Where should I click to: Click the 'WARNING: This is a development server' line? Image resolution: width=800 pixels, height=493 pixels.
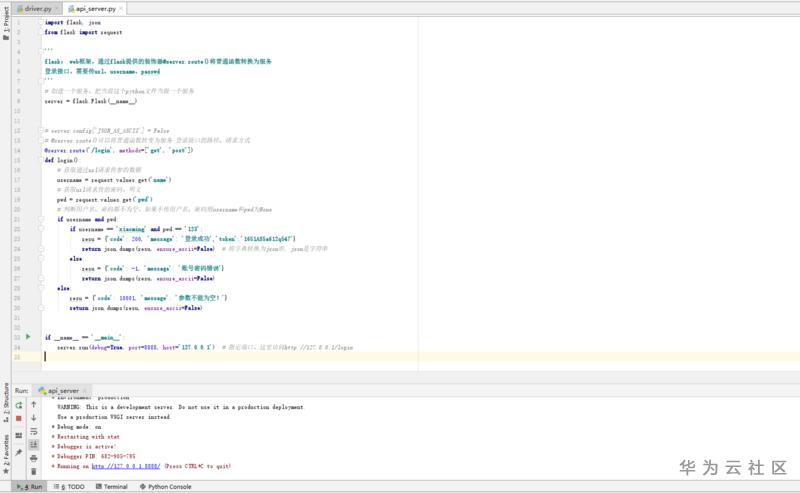coord(180,407)
